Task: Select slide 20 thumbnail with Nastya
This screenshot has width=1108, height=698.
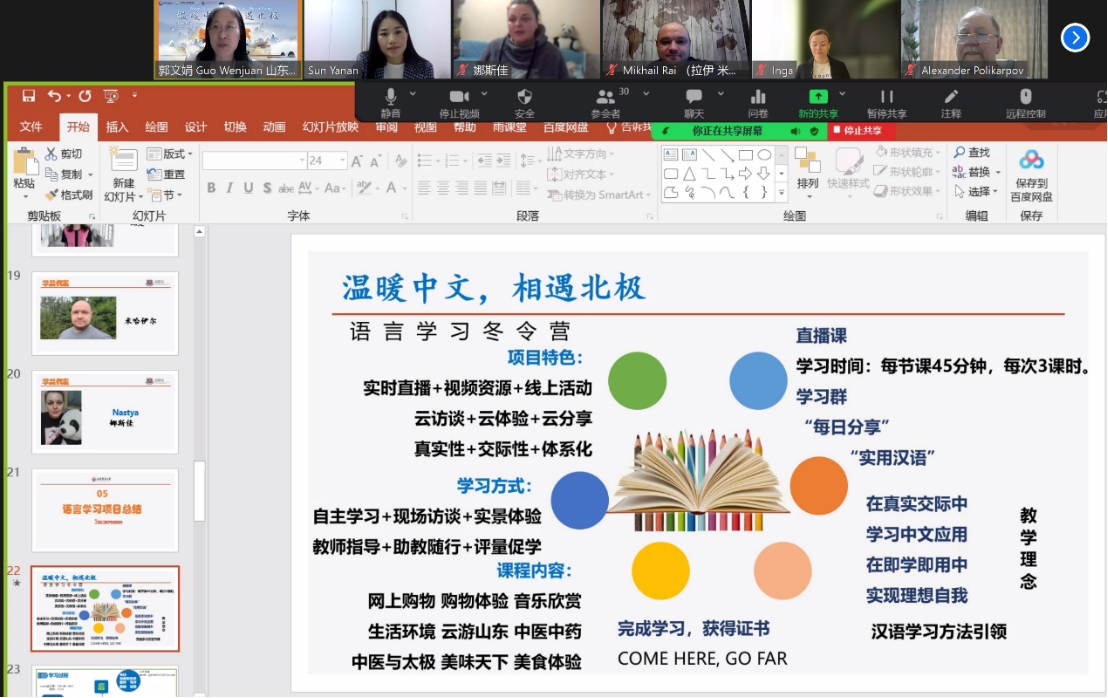Action: coord(105,412)
